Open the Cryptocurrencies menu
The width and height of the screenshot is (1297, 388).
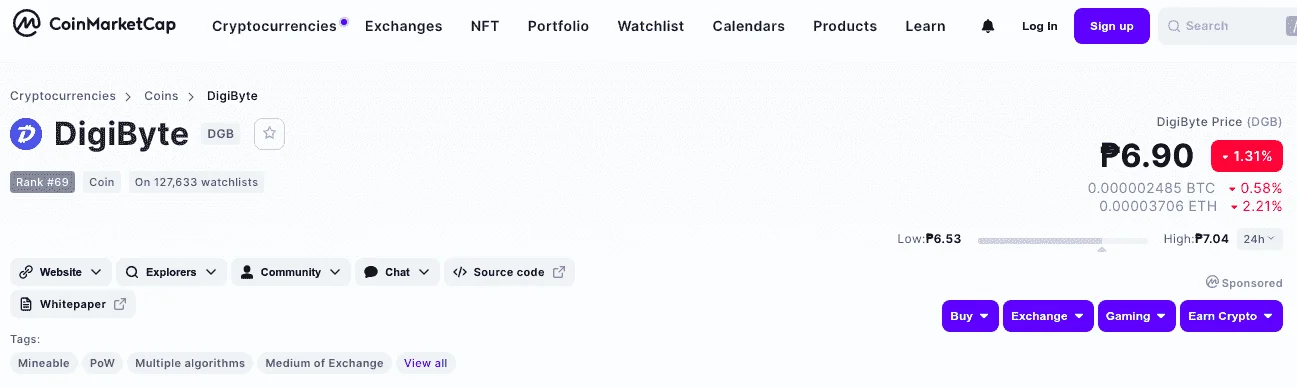(x=274, y=26)
